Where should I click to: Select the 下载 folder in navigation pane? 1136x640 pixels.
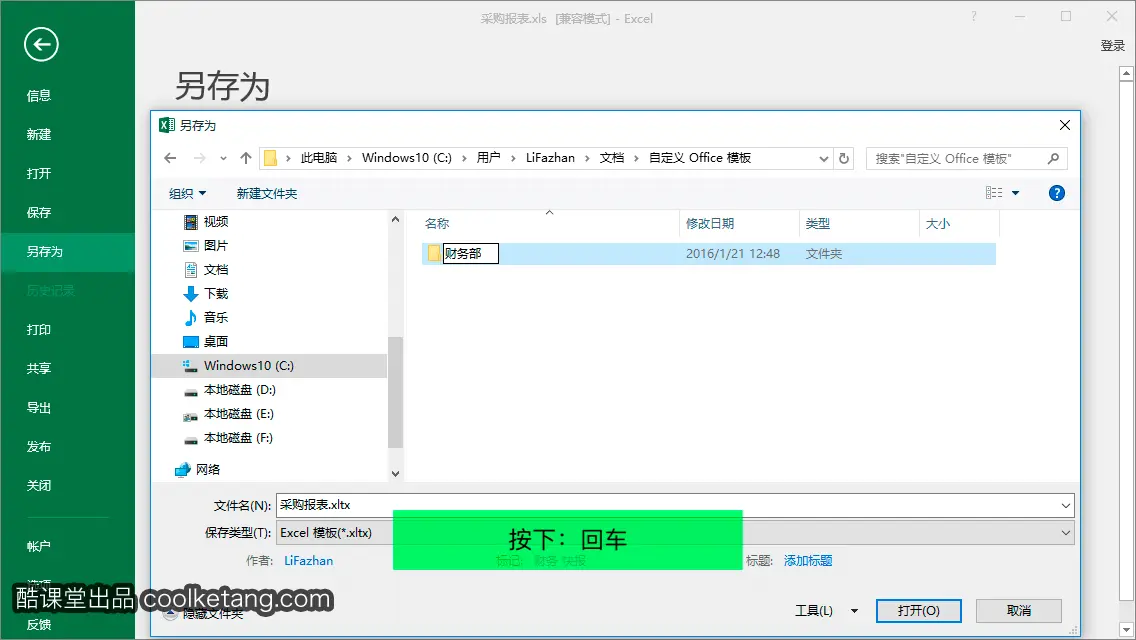[x=206, y=294]
